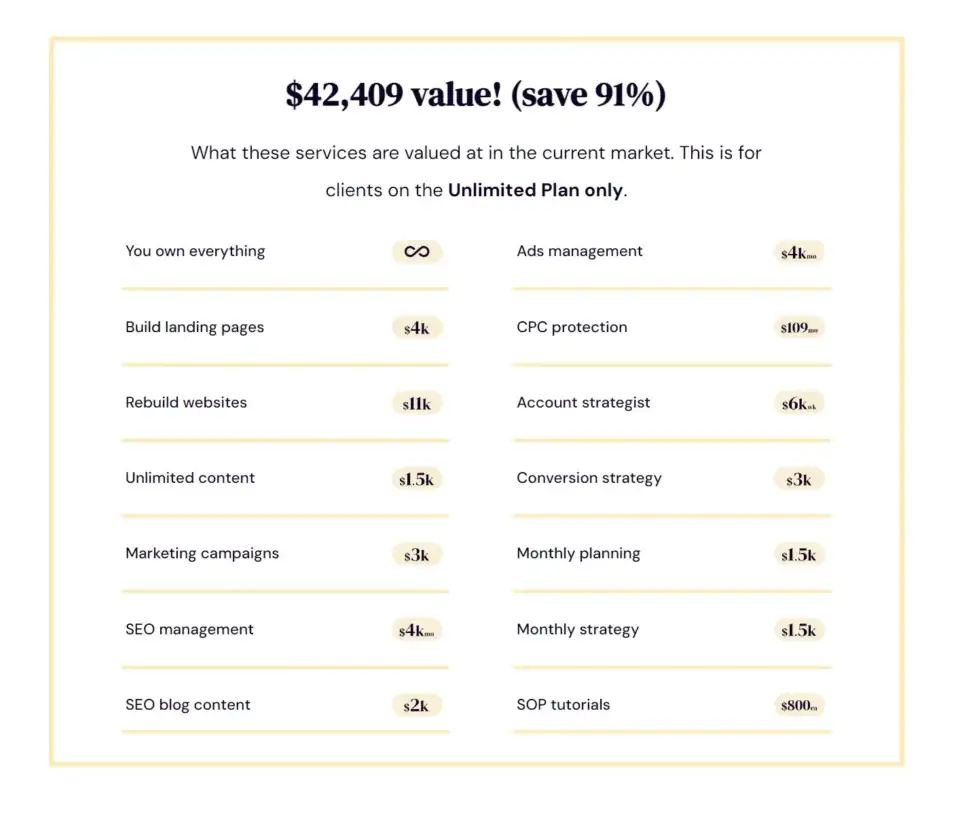The width and height of the screenshot is (960, 815).
Task: Click the $2k badge for SEO blog content
Action: pyautogui.click(x=417, y=705)
